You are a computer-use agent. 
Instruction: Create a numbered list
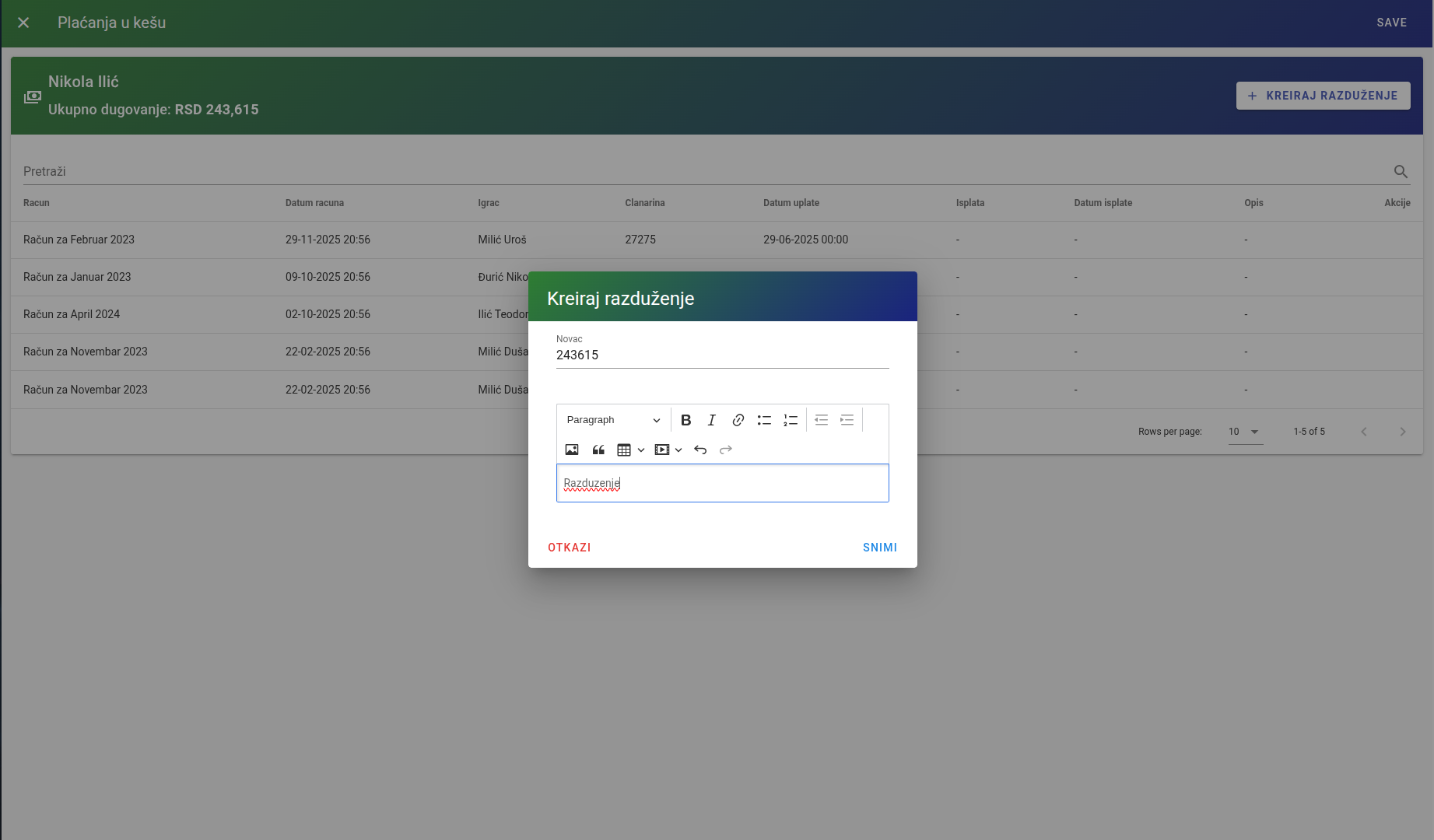(791, 420)
